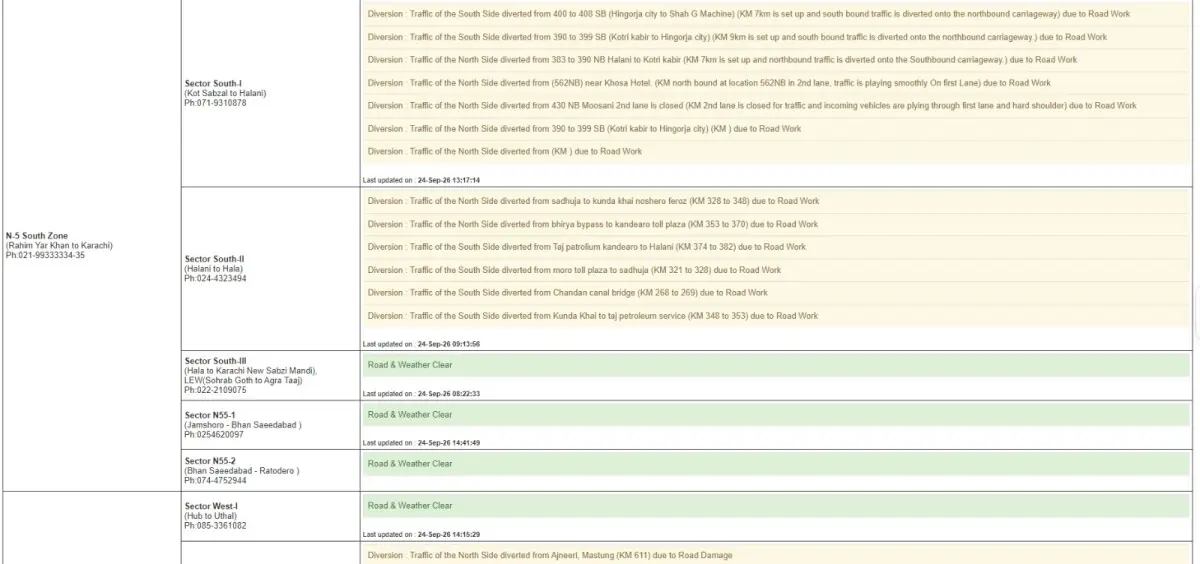Click the Chandan canal bridge diversion notice
1200x564 pixels.
point(776,293)
